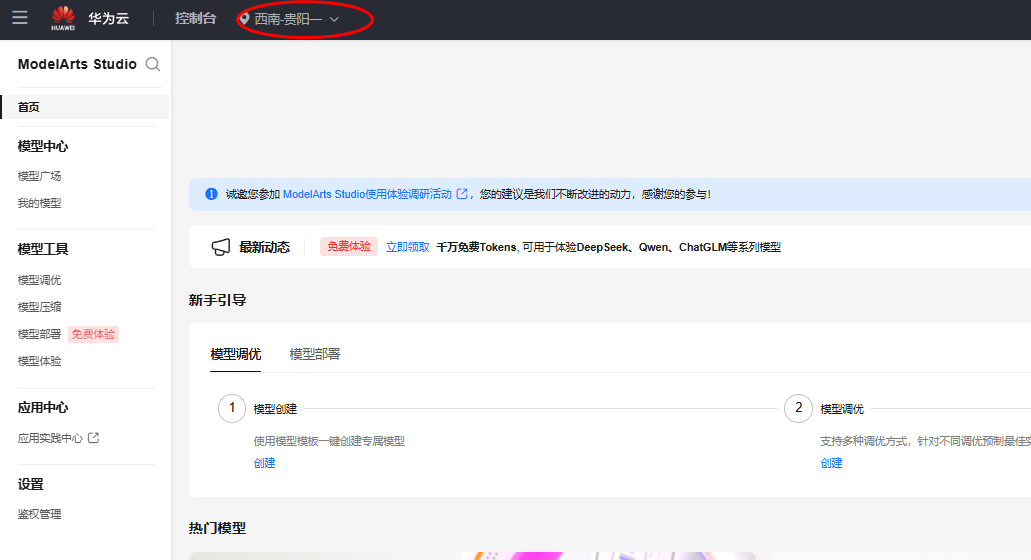This screenshot has height=560, width=1031.
Task: Click the 应用中心 section heading
Action: tap(43, 408)
